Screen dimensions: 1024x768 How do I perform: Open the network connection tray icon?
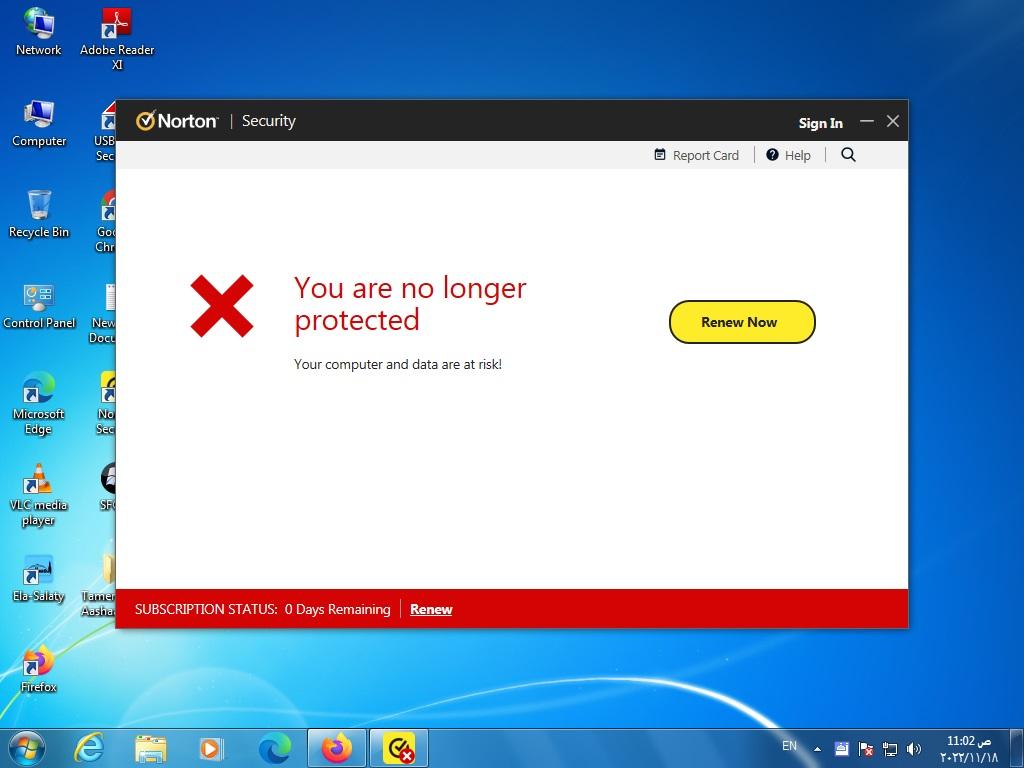(889, 749)
